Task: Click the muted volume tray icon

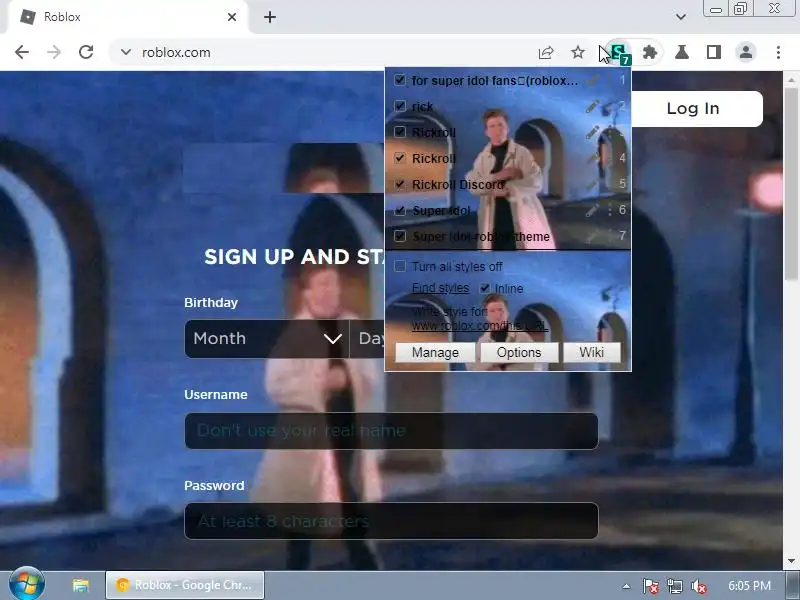Action: (x=698, y=586)
